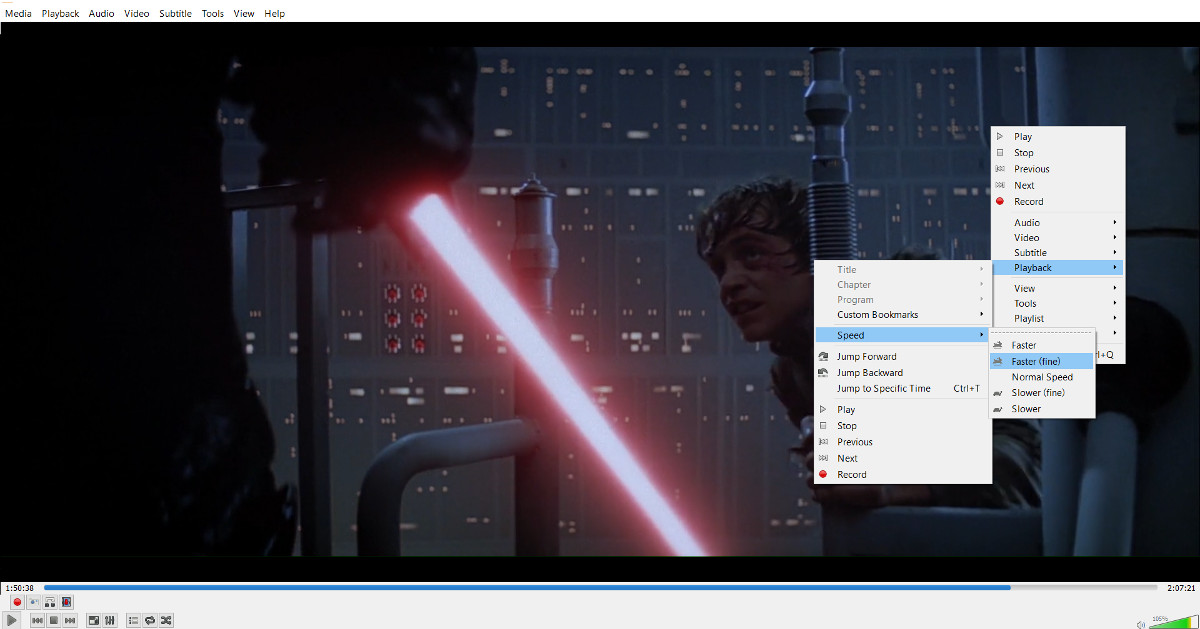Choose Faster (fine) speed option
Viewport: 1200px width, 629px height.
tap(1043, 361)
